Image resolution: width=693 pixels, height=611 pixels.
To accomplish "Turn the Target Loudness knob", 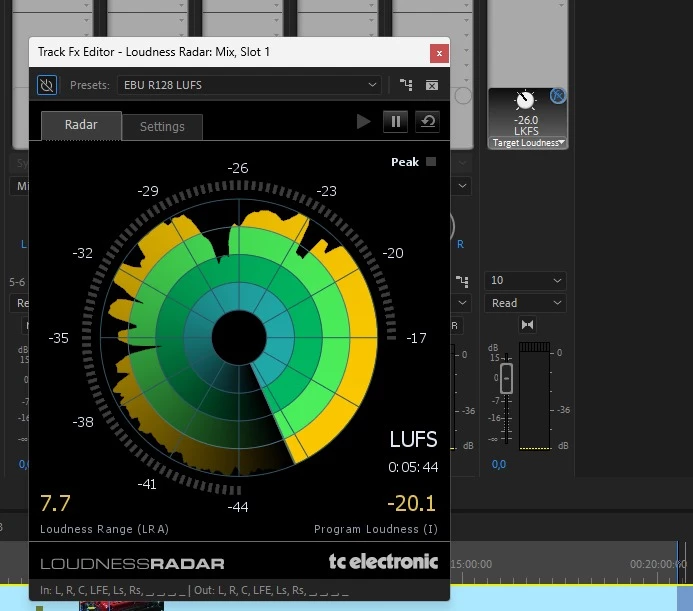I will (x=525, y=100).
